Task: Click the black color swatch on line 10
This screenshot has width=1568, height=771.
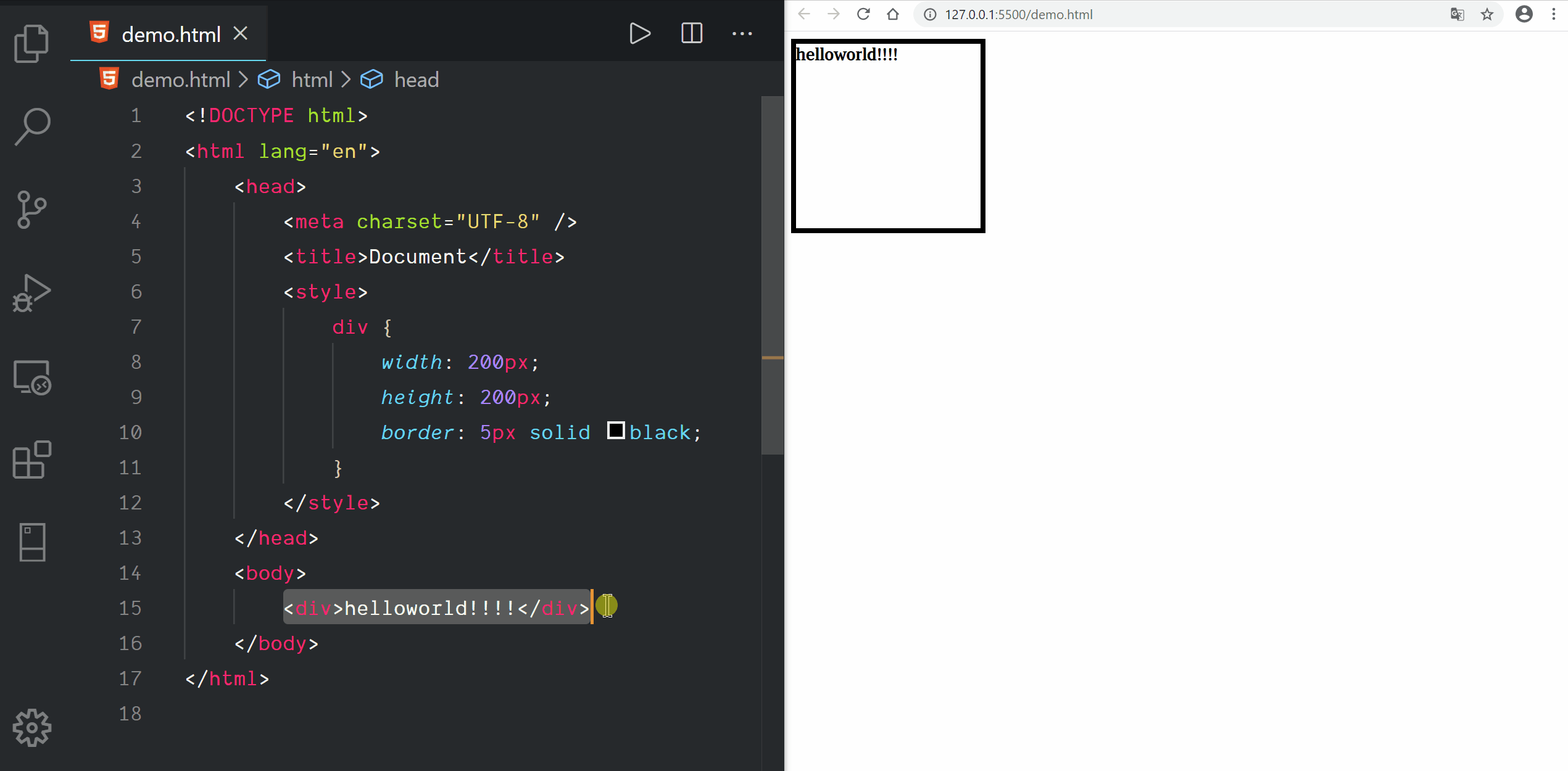Action: (x=615, y=431)
